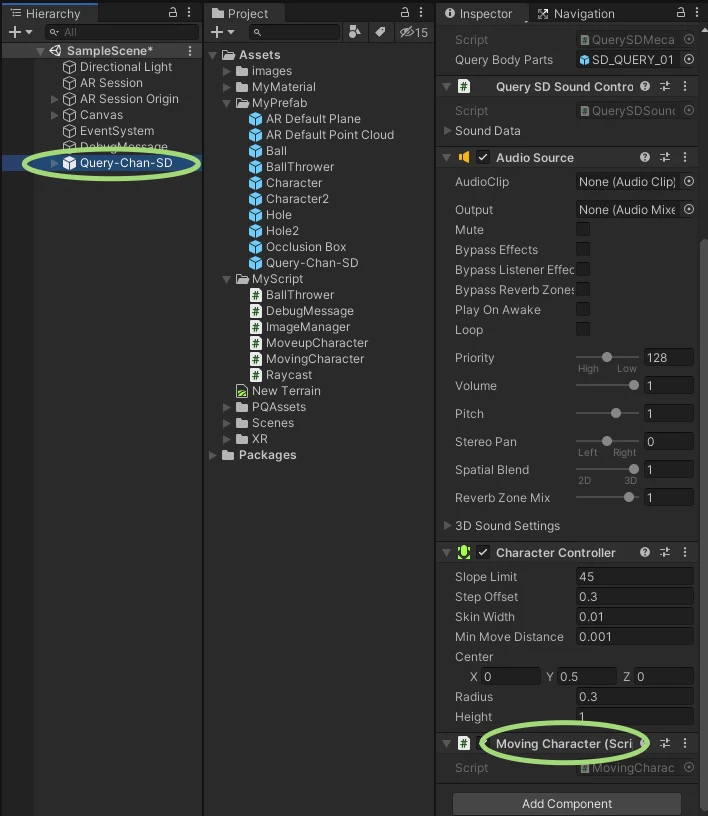708x816 pixels.
Task: Click object picker for Output field
Action: click(x=689, y=209)
